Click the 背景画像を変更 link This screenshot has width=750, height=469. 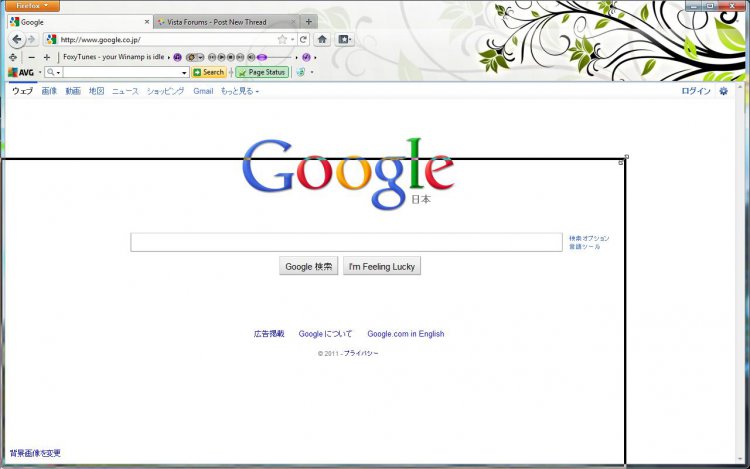click(35, 453)
